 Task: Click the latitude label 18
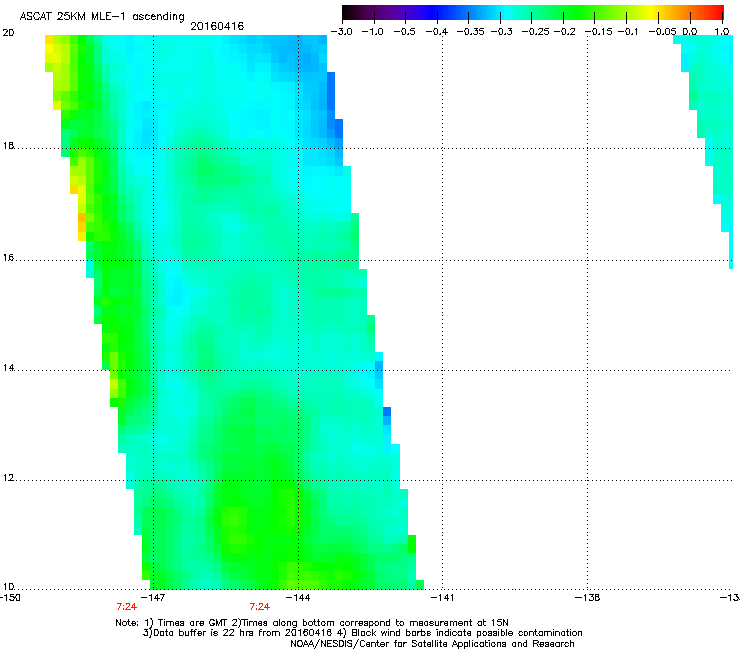[x=8, y=146]
